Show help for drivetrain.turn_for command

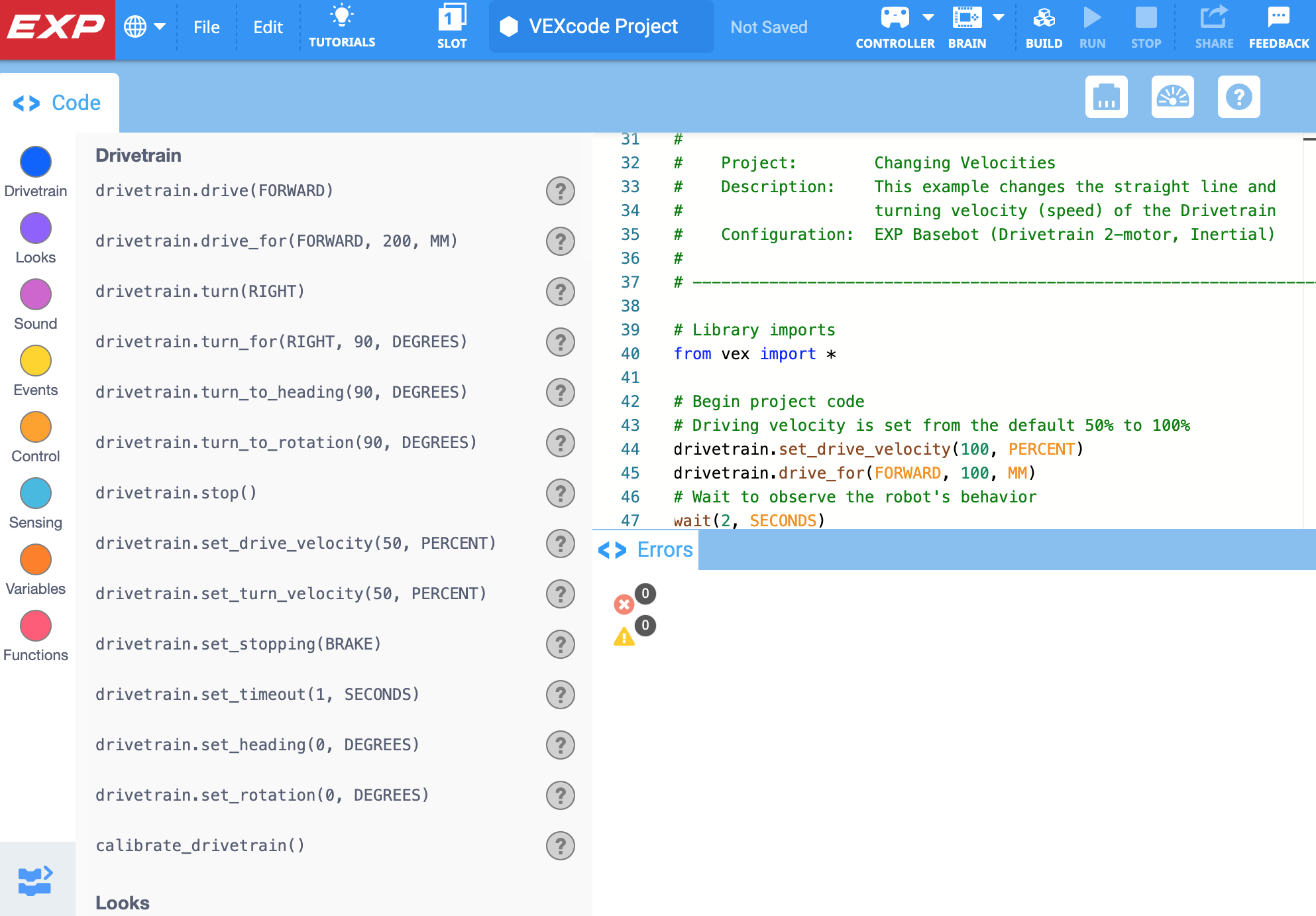click(561, 343)
